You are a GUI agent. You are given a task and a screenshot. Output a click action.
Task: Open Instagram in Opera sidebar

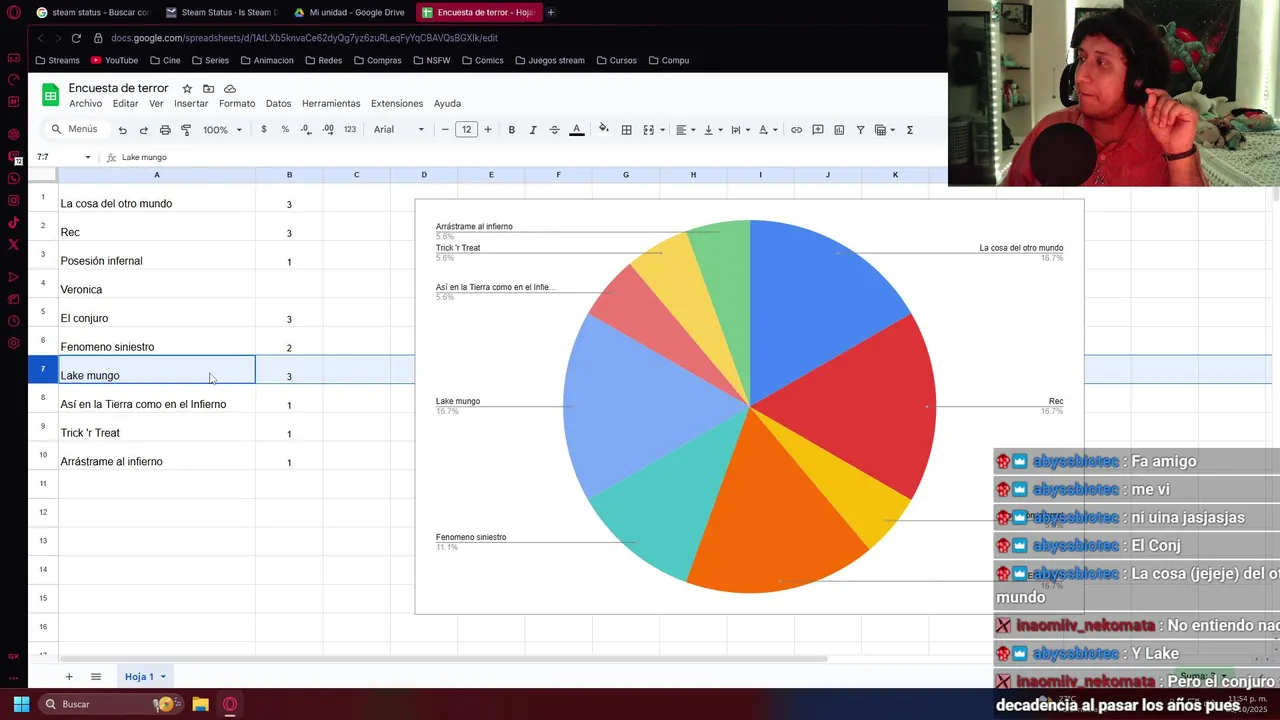14,201
